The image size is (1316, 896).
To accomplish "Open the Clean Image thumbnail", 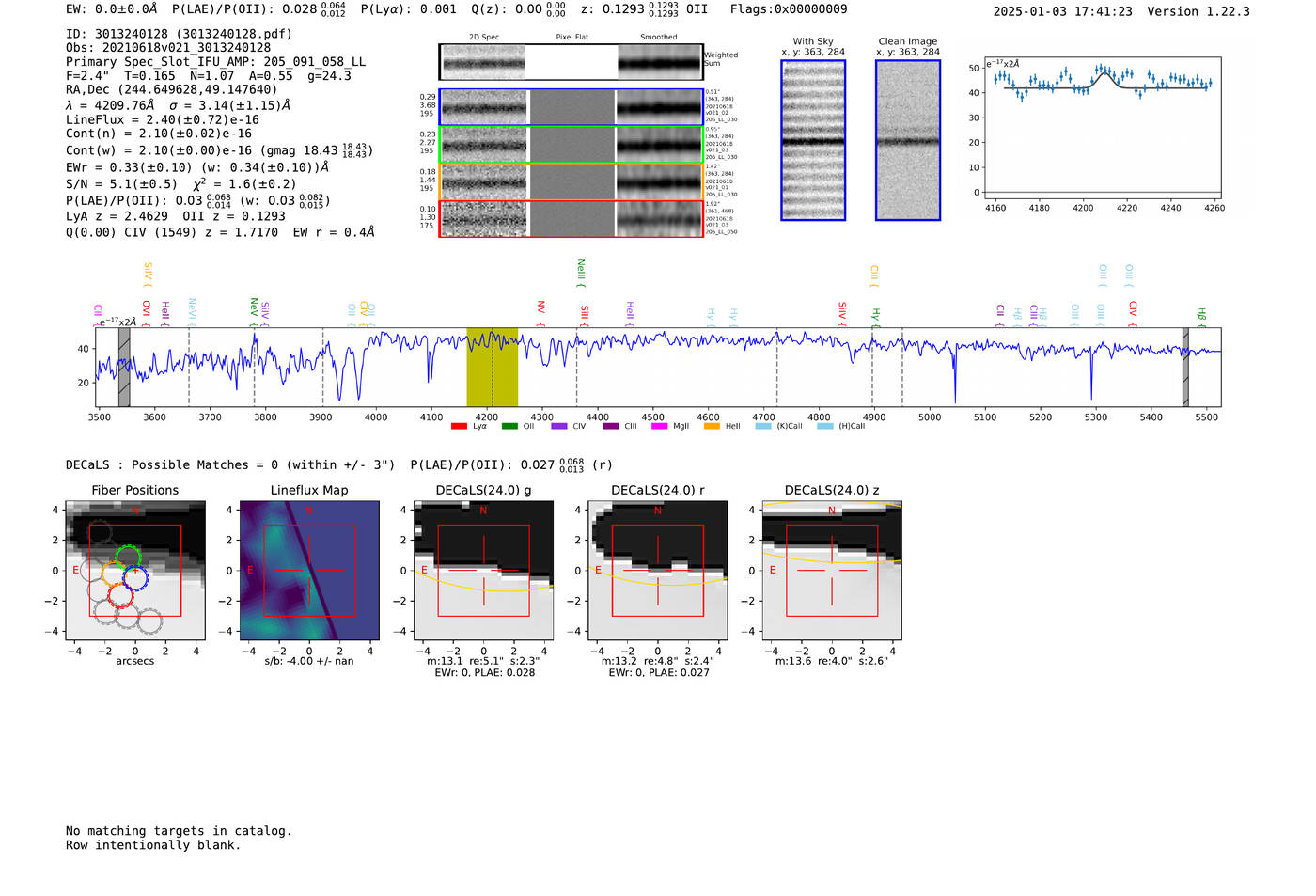I will pos(908,140).
